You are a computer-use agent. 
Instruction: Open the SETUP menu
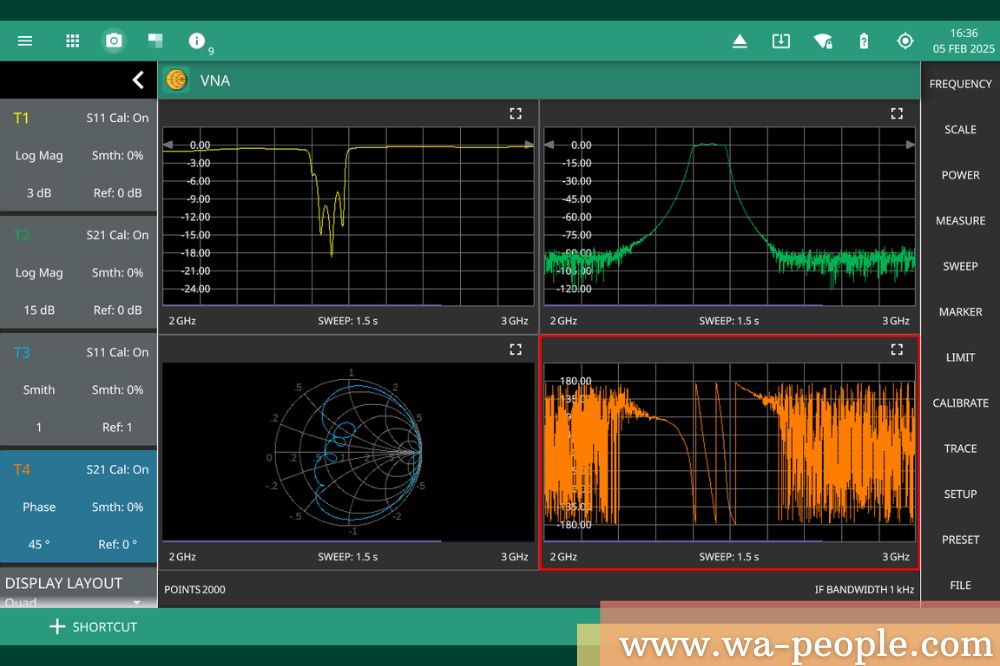click(x=960, y=494)
